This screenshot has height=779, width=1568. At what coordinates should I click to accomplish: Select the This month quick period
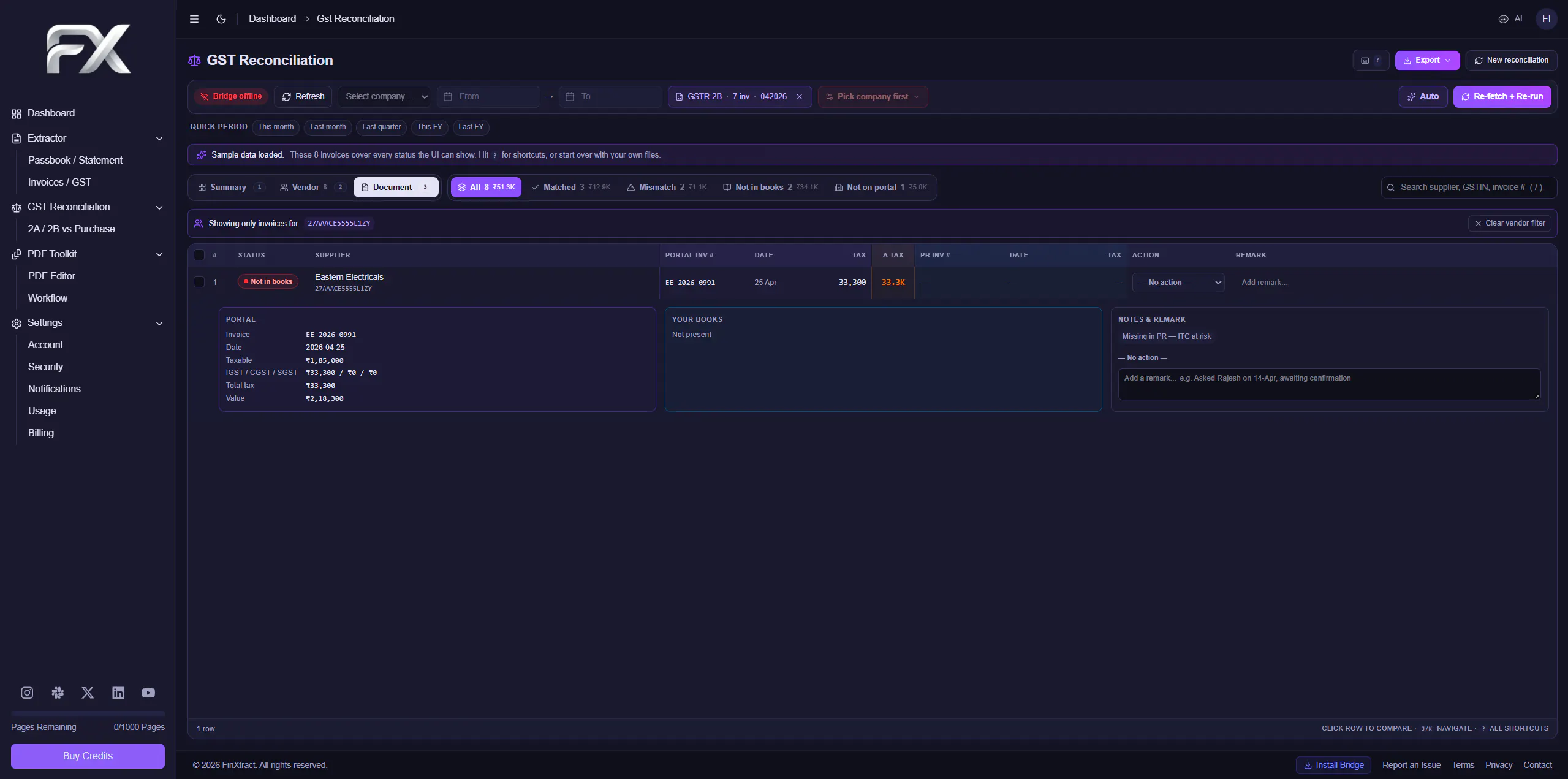pyautogui.click(x=276, y=127)
